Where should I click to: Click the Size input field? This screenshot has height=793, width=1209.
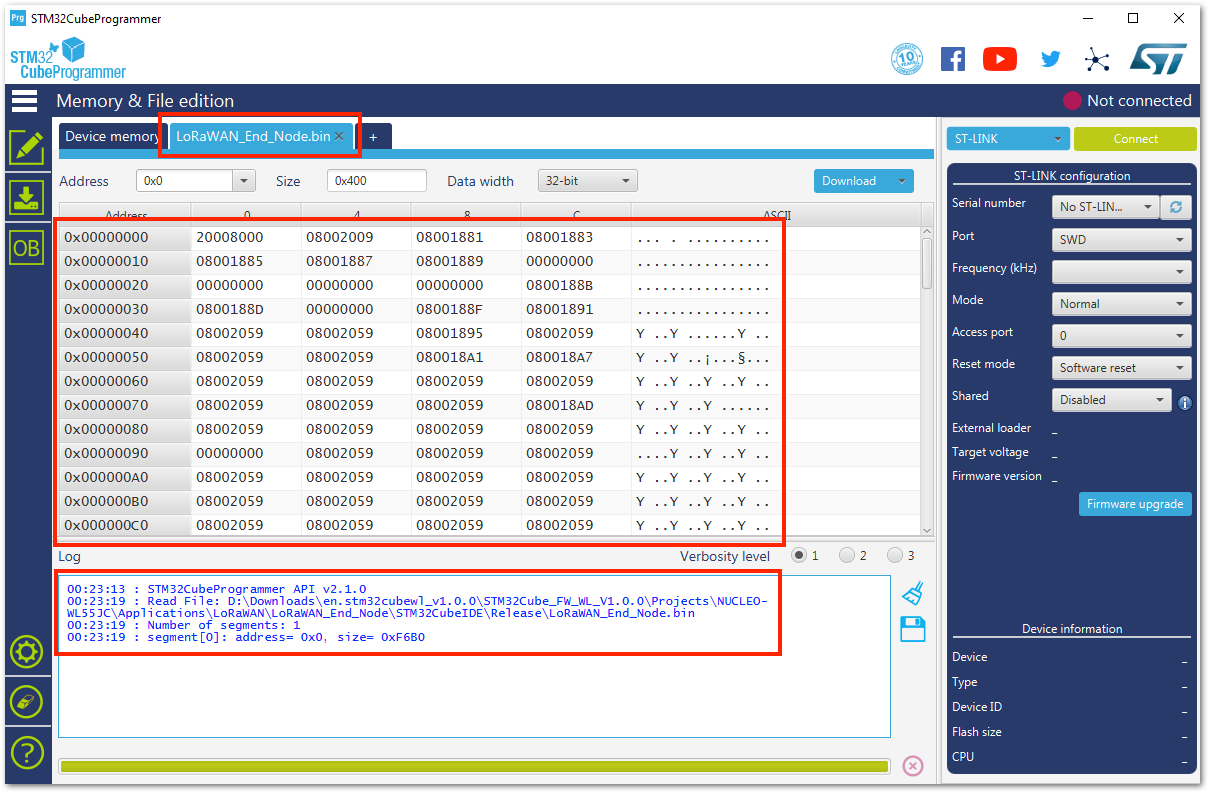pyautogui.click(x=377, y=181)
